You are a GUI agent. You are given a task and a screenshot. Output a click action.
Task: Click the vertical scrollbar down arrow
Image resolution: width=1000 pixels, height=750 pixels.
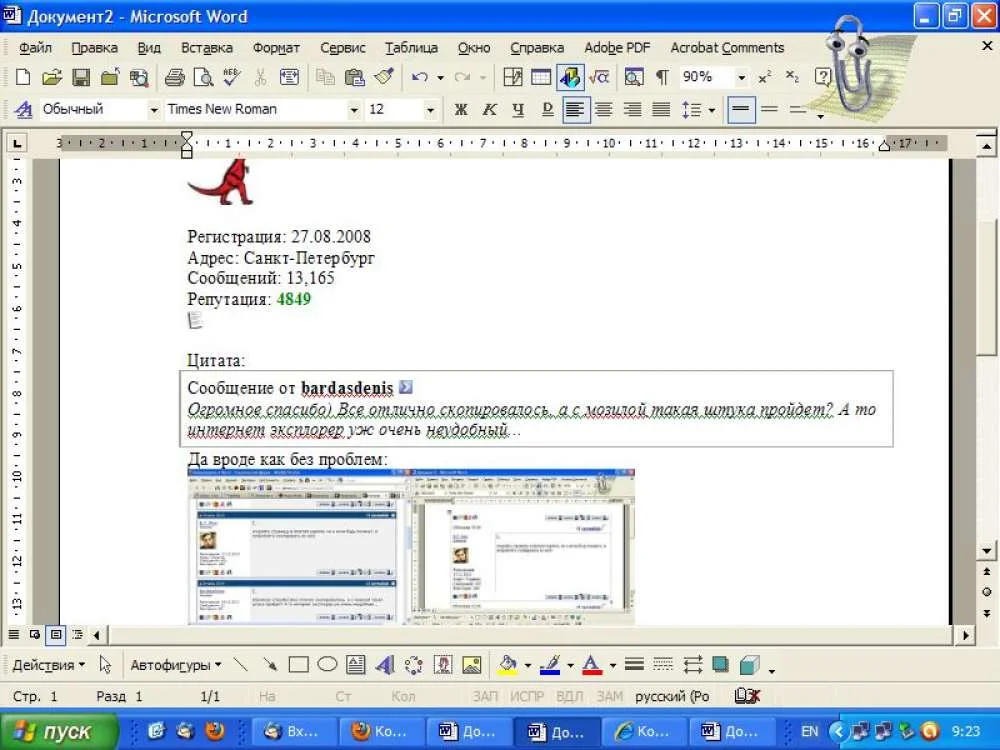pyautogui.click(x=987, y=550)
